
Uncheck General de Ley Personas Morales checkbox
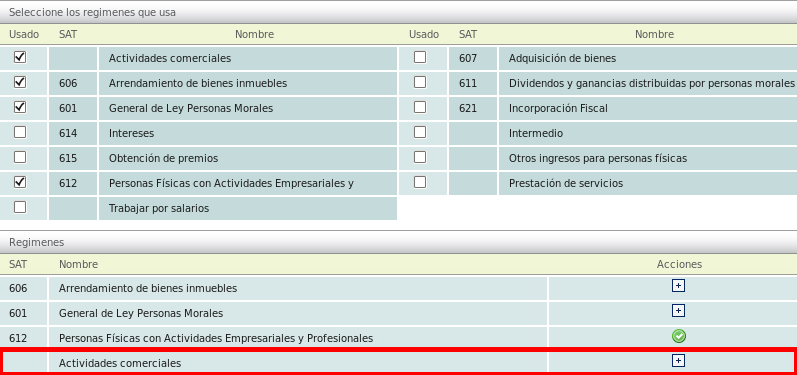coord(20,107)
